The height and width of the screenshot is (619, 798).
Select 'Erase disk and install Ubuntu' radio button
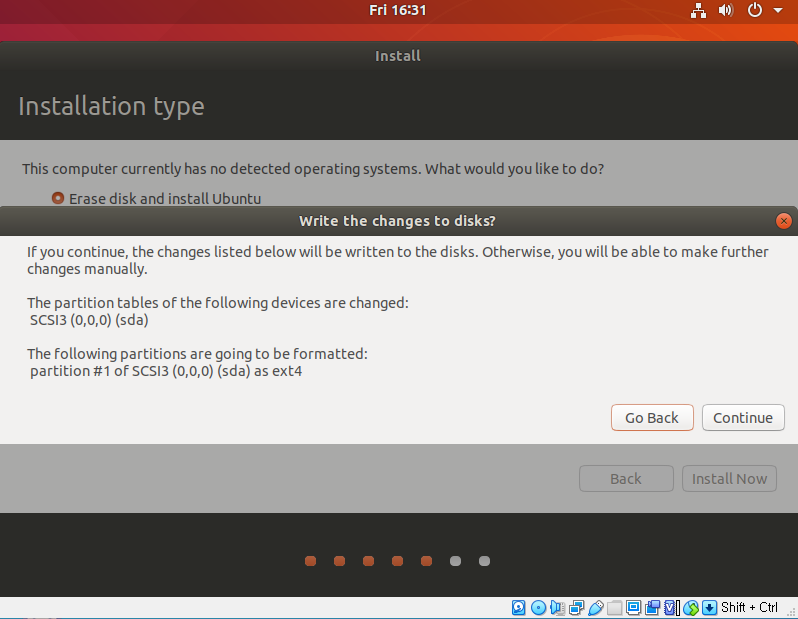[x=58, y=198]
